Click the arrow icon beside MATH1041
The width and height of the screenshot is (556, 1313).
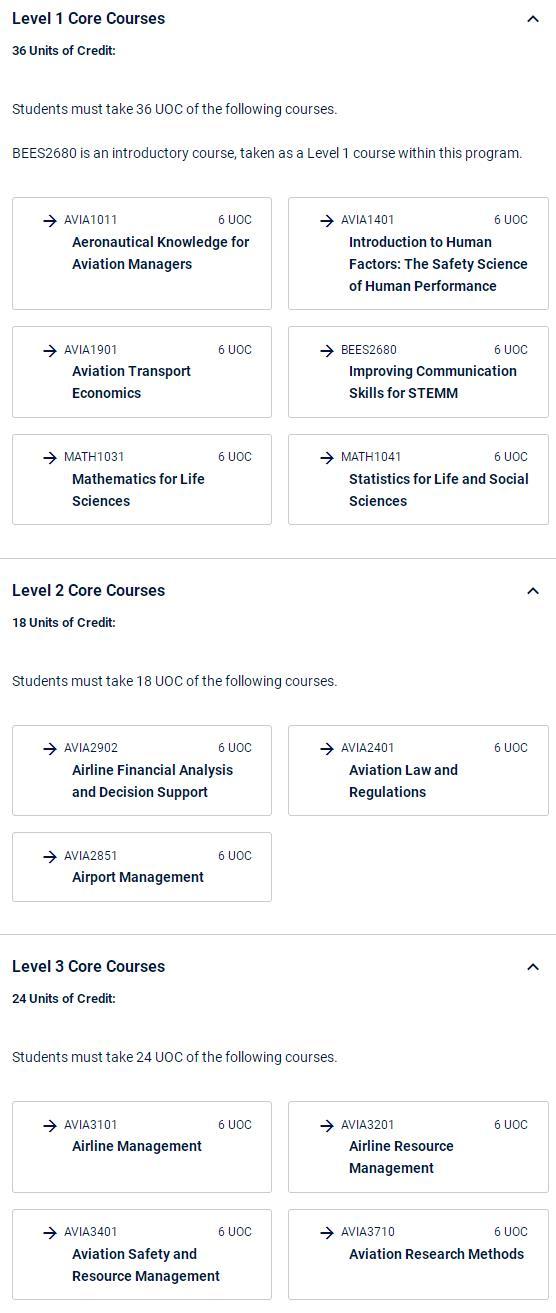point(327,458)
